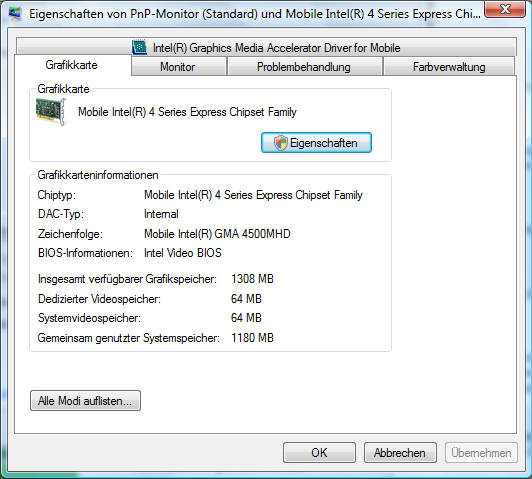
Task: Cancel using the Abbrechen button
Action: 400,453
